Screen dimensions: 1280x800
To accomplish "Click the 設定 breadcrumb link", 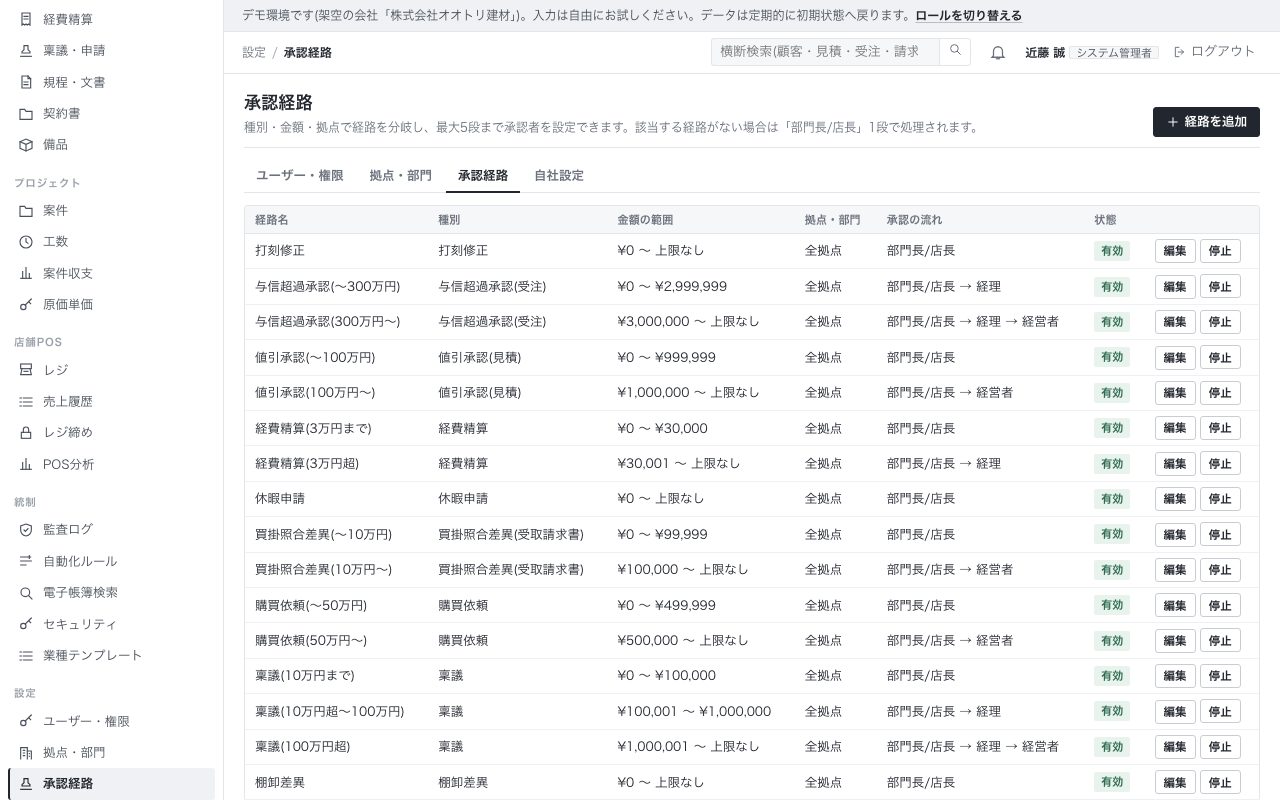I will (x=254, y=52).
